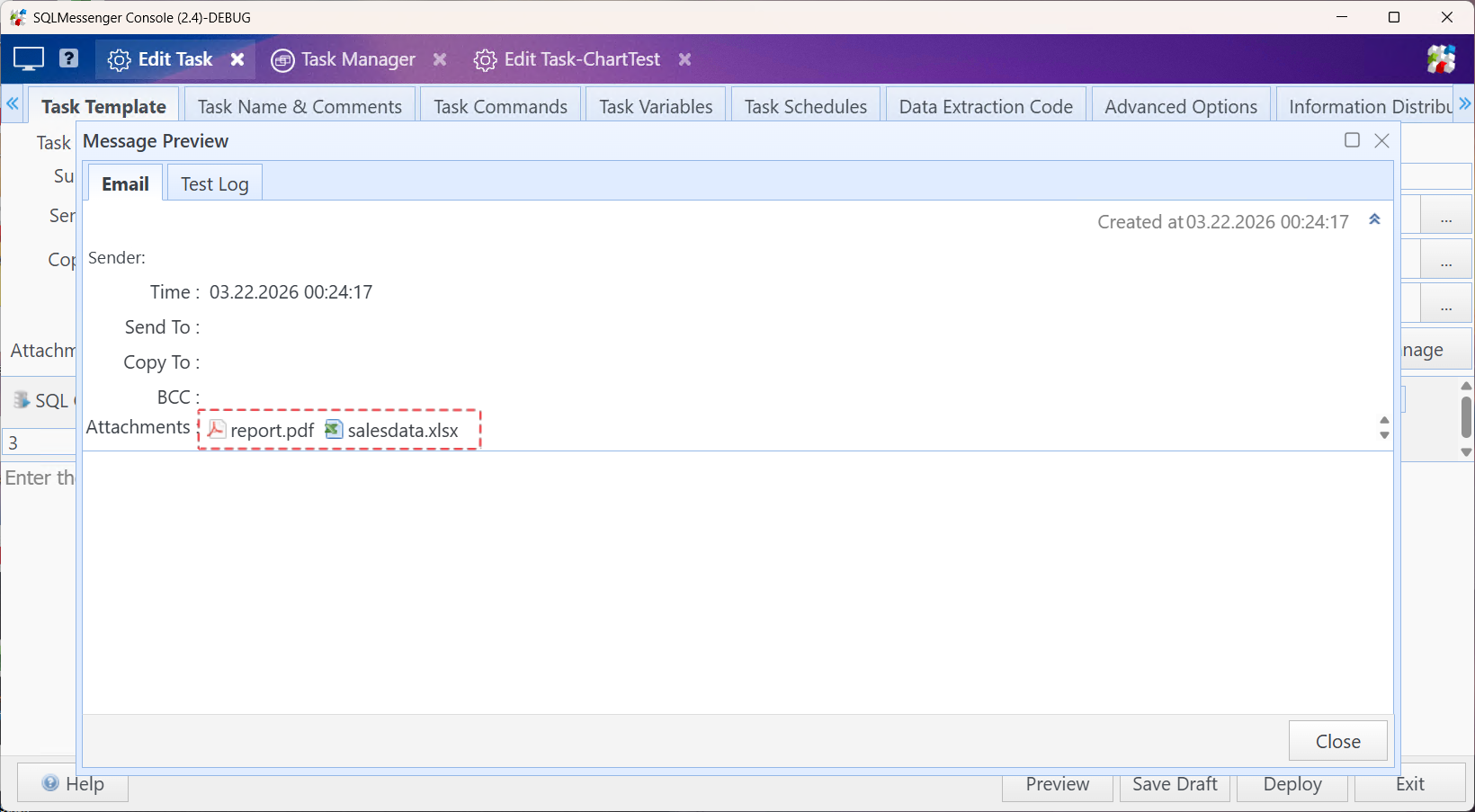Open the Task Schedules tab
This screenshot has width=1475, height=812.
click(x=805, y=105)
